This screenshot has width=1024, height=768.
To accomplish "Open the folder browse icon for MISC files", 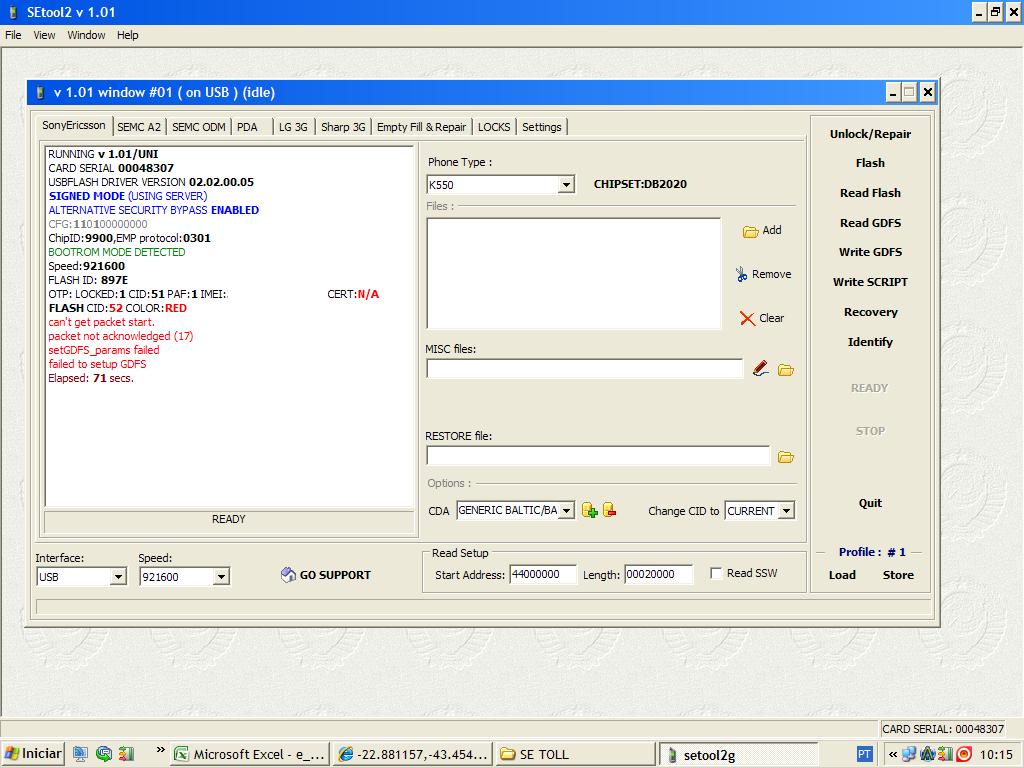I will (786, 370).
